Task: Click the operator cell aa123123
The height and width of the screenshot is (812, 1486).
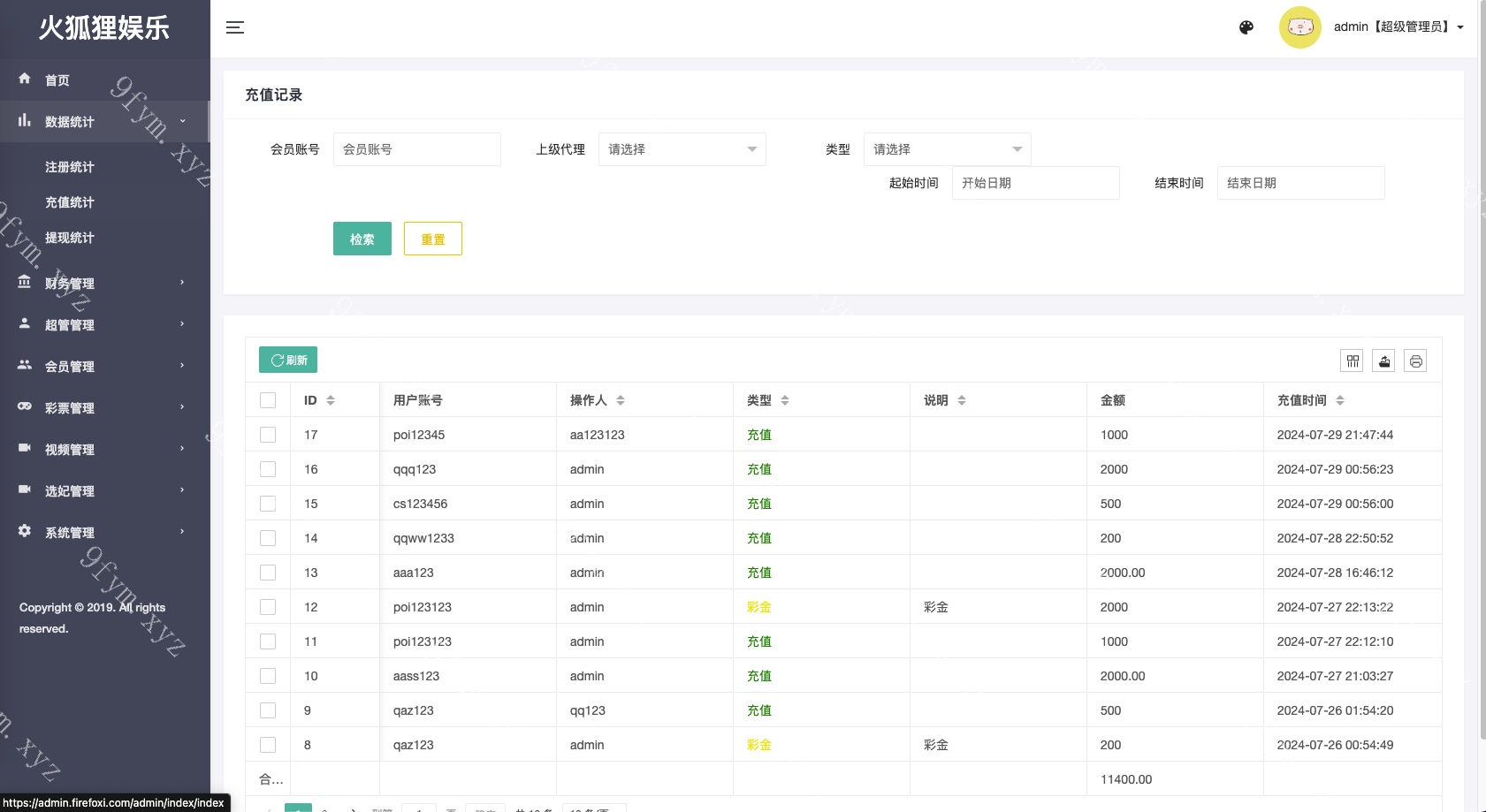Action: 598,435
